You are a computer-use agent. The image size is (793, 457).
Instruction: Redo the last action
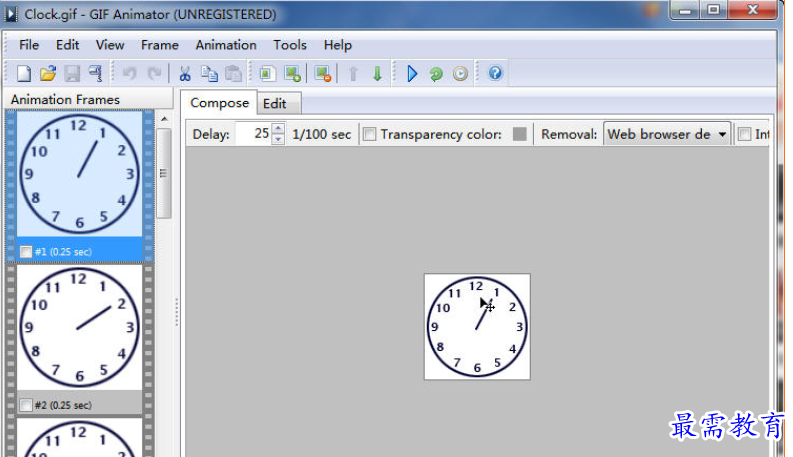coord(154,74)
